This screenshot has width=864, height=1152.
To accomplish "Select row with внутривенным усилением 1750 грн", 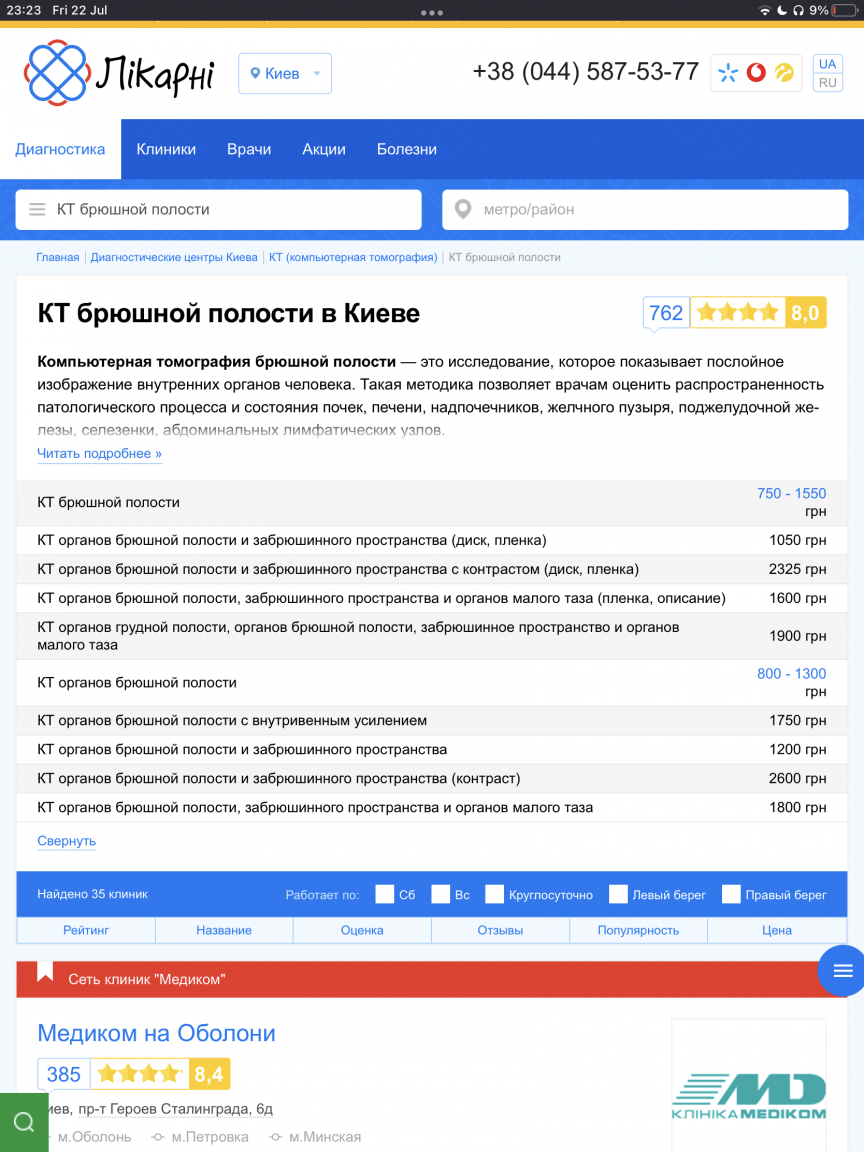I will pyautogui.click(x=432, y=721).
